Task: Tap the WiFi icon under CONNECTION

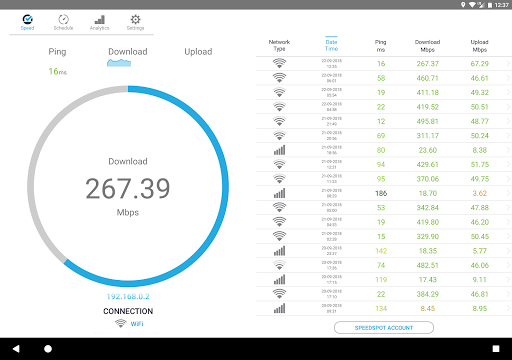Action: [x=120, y=323]
